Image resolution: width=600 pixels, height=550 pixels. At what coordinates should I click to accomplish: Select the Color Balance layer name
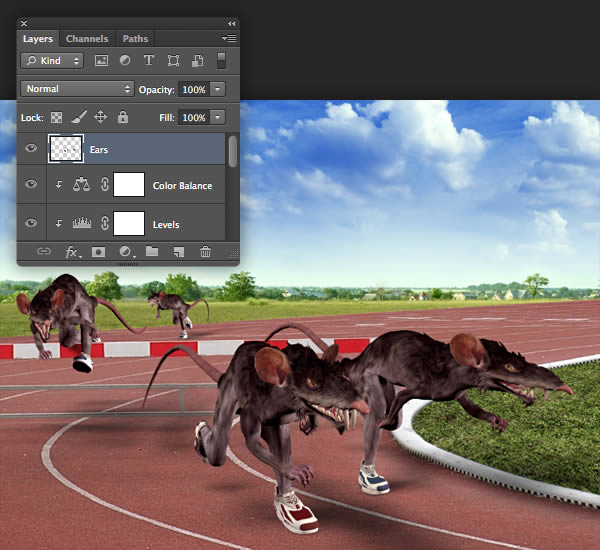point(182,186)
